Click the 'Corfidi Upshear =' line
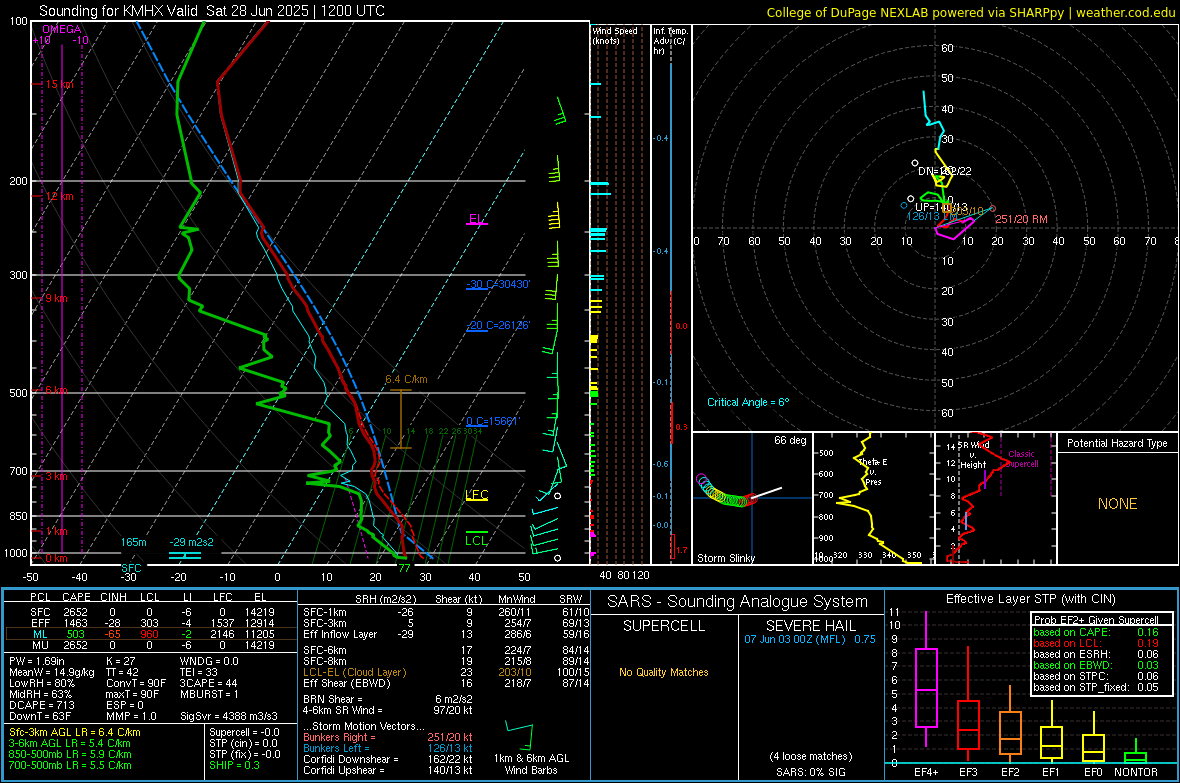 click(x=388, y=770)
